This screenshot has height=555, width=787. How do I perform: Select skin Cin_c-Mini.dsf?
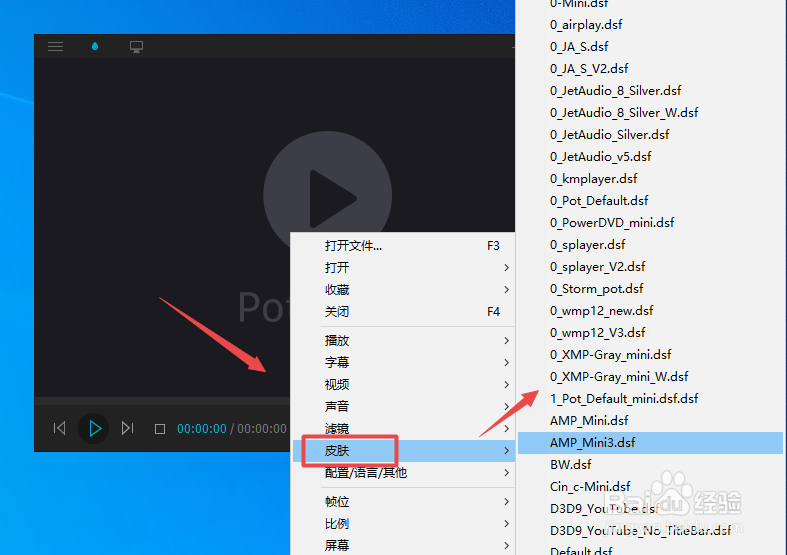[650, 487]
